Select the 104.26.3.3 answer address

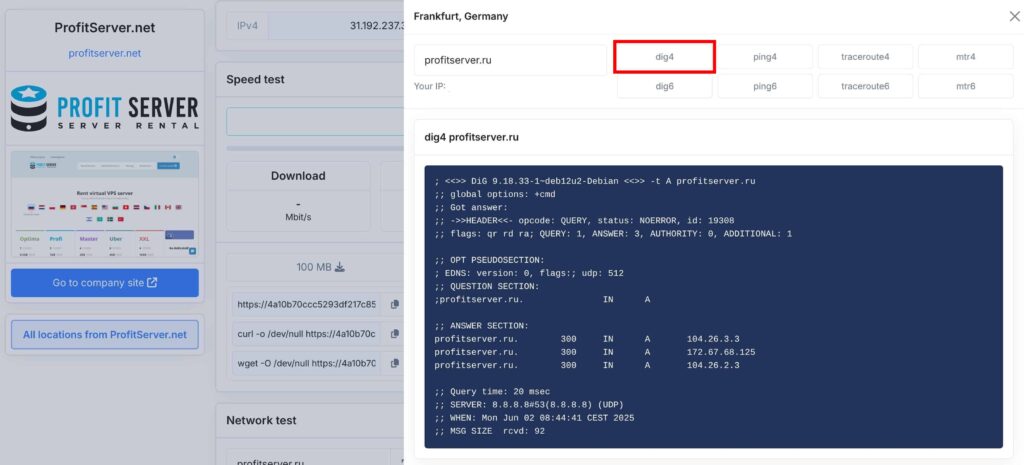coord(712,339)
